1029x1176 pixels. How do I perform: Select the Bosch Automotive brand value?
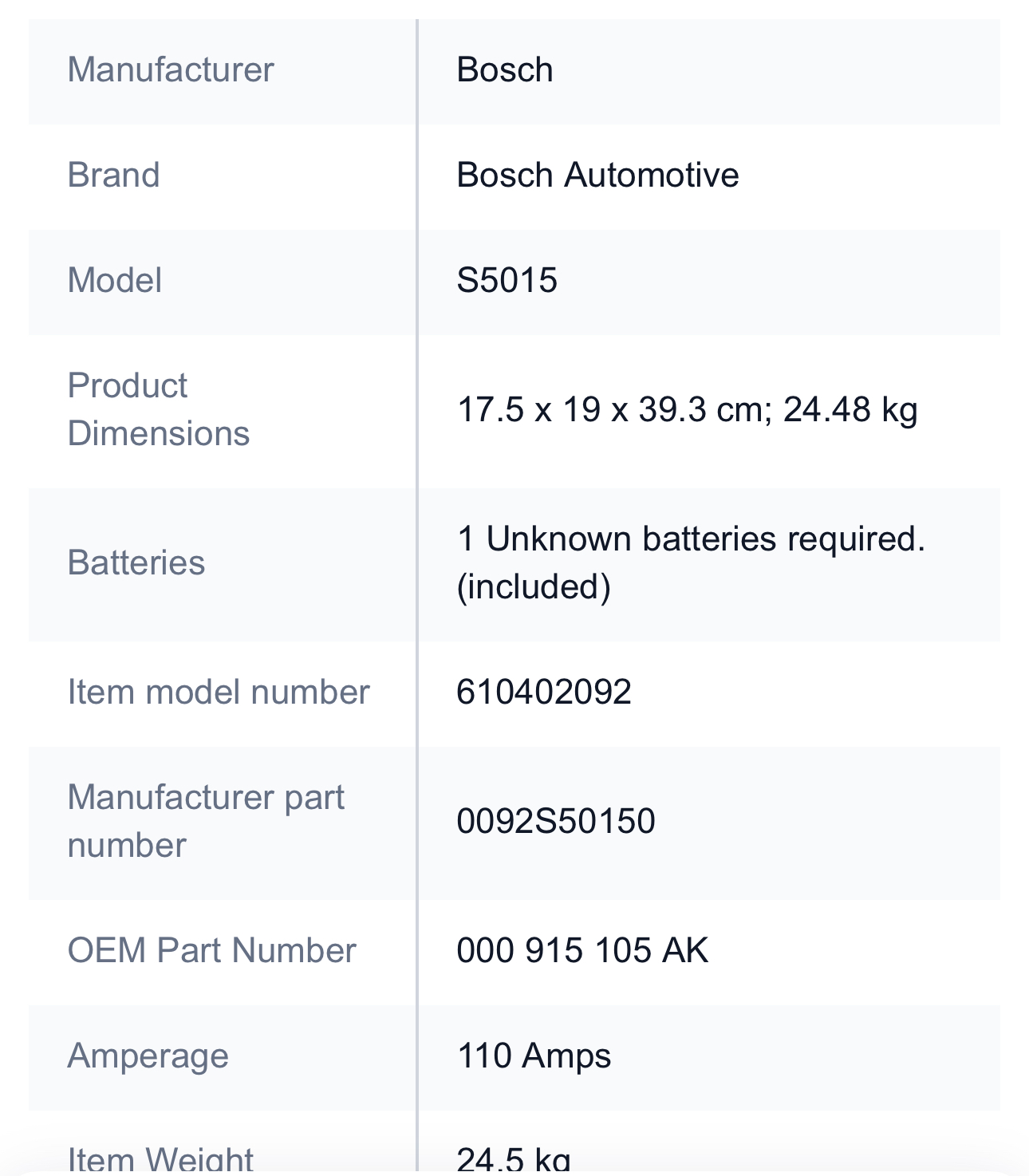(x=597, y=176)
